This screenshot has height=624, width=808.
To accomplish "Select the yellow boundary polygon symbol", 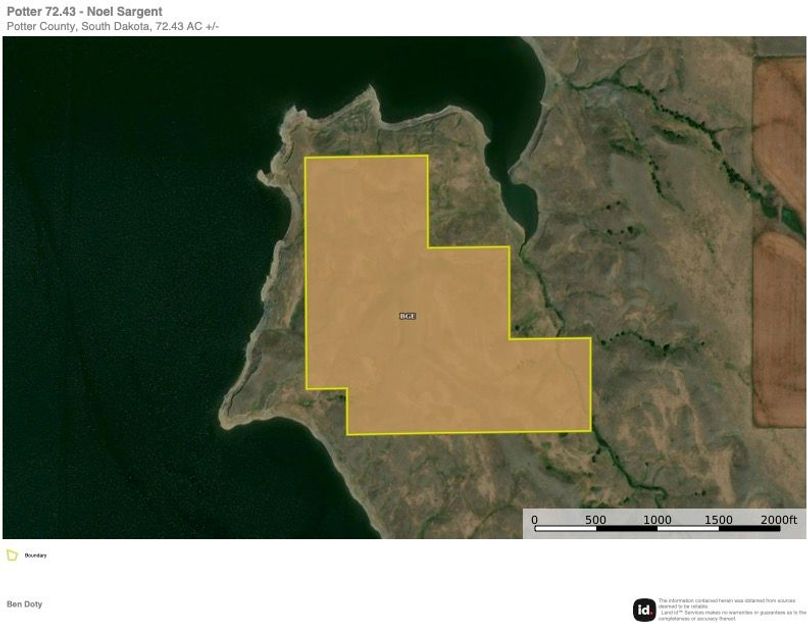I will tap(14, 555).
